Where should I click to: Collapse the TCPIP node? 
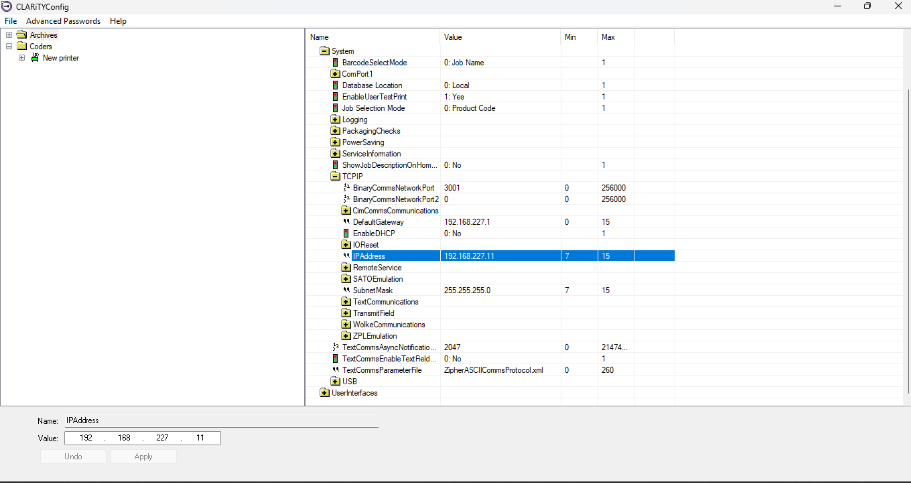coord(335,176)
